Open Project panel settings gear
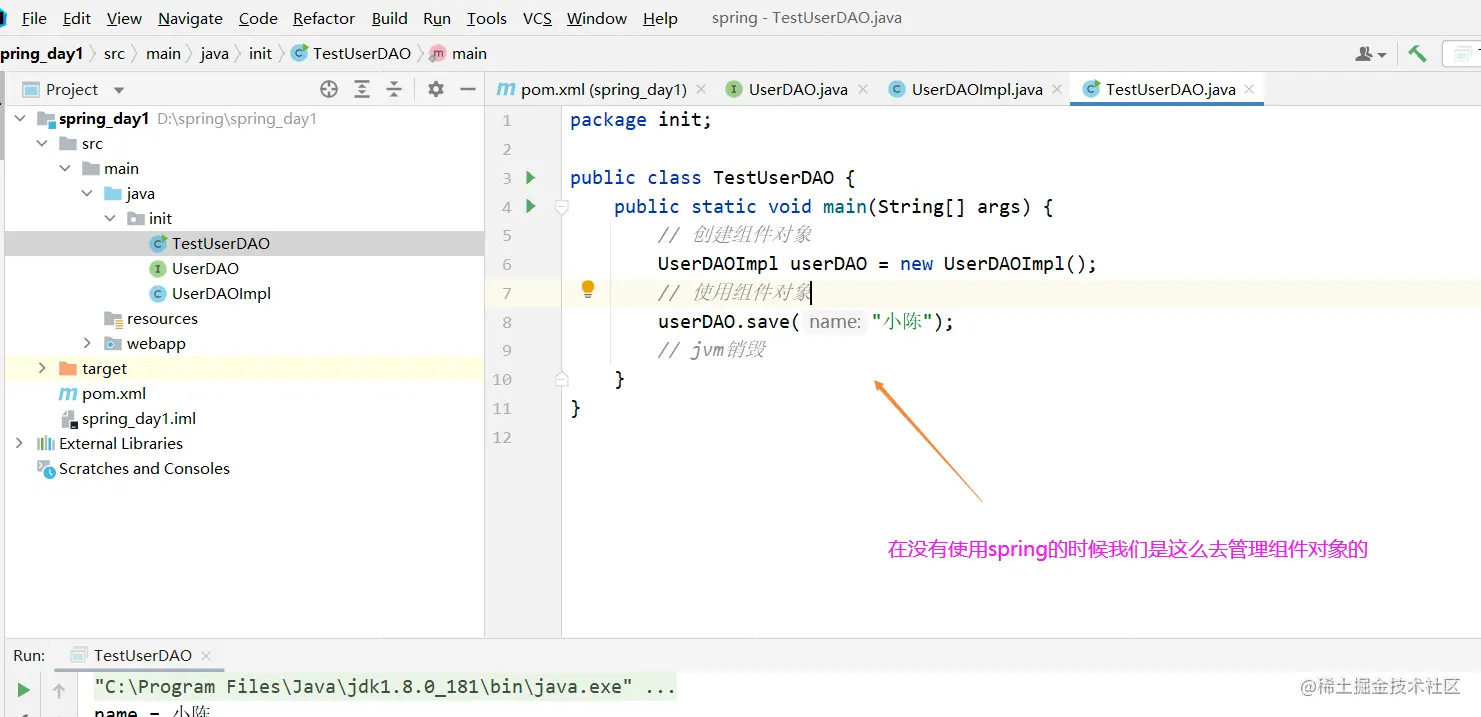This screenshot has width=1481, height=717. pyautogui.click(x=435, y=89)
